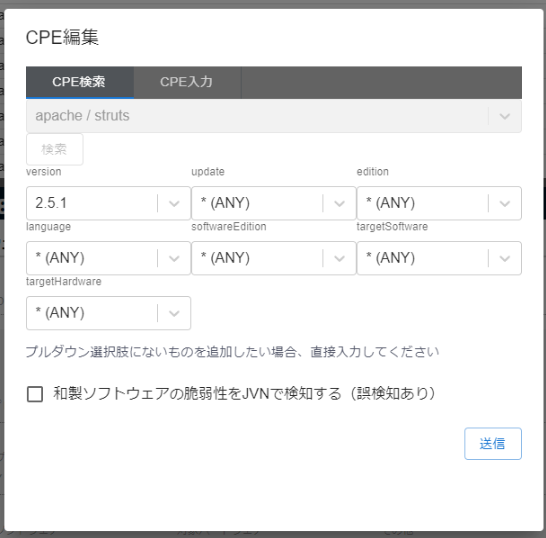Open the edition field set to ANY
The width and height of the screenshot is (546, 538).
click(x=439, y=203)
